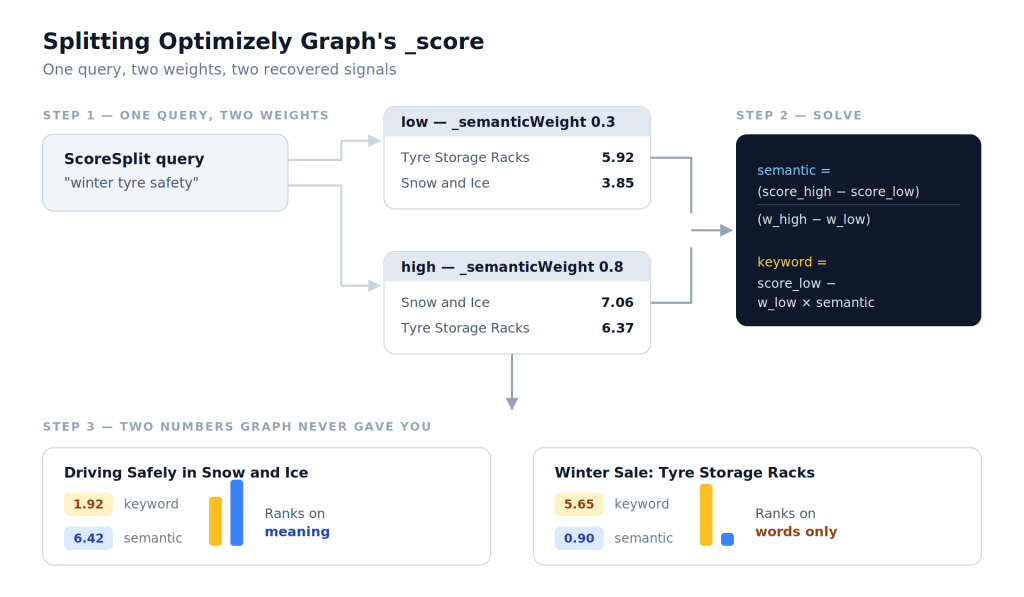Click the ScoreSplit query box
Screen dimensions: 1024x597
coord(165,172)
